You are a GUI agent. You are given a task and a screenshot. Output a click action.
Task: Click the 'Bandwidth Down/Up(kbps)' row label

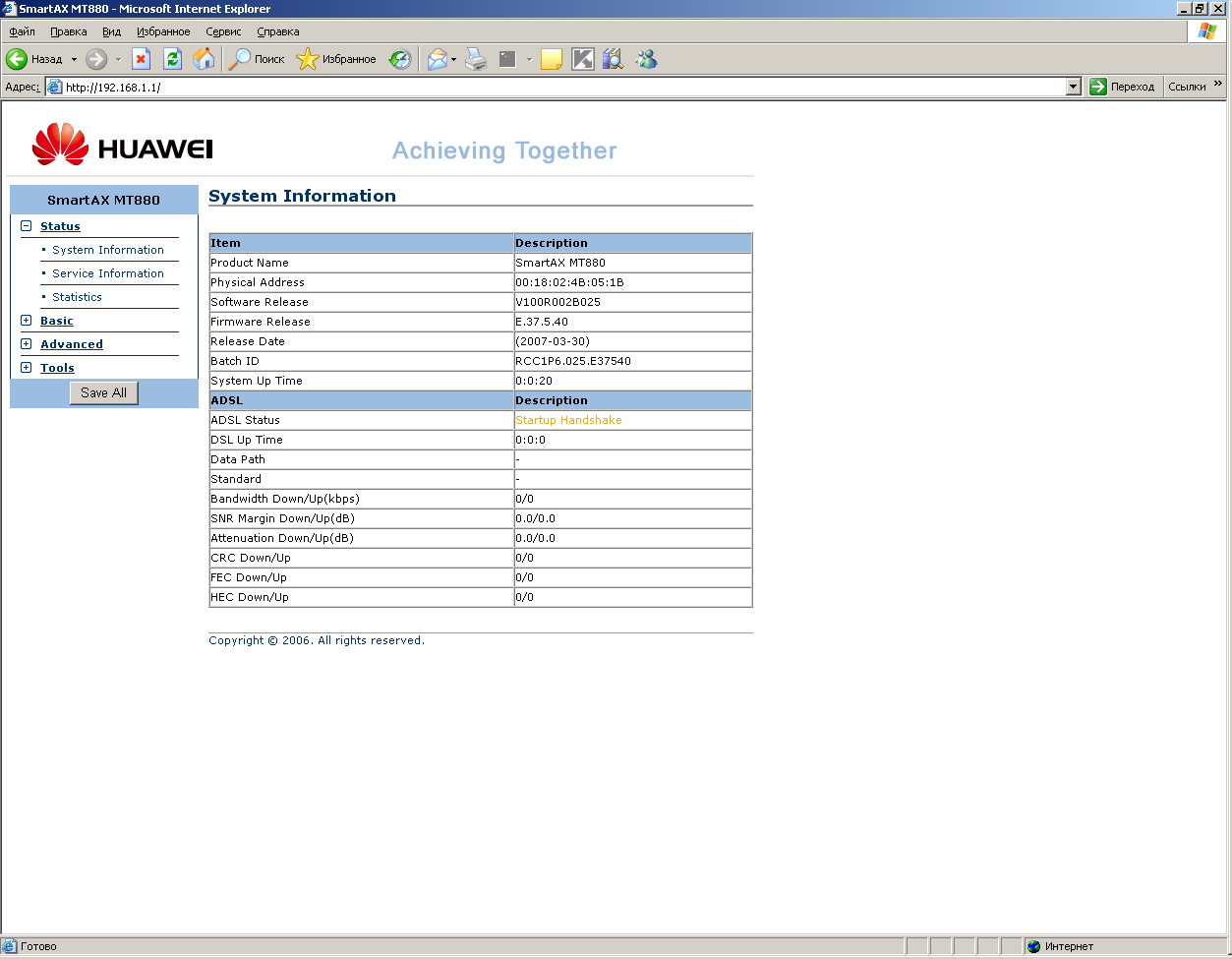point(285,499)
